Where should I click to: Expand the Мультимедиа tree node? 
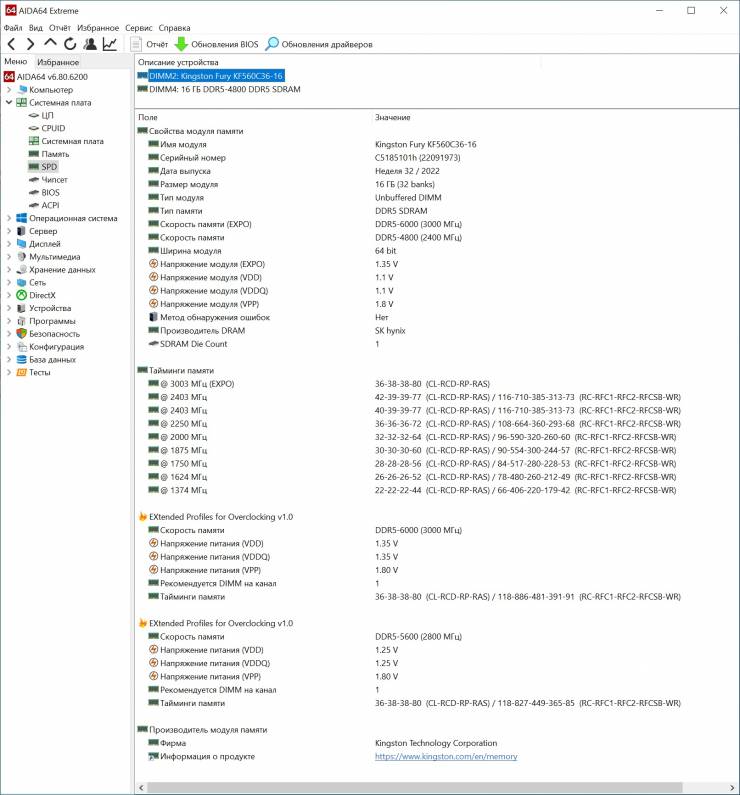(x=9, y=257)
